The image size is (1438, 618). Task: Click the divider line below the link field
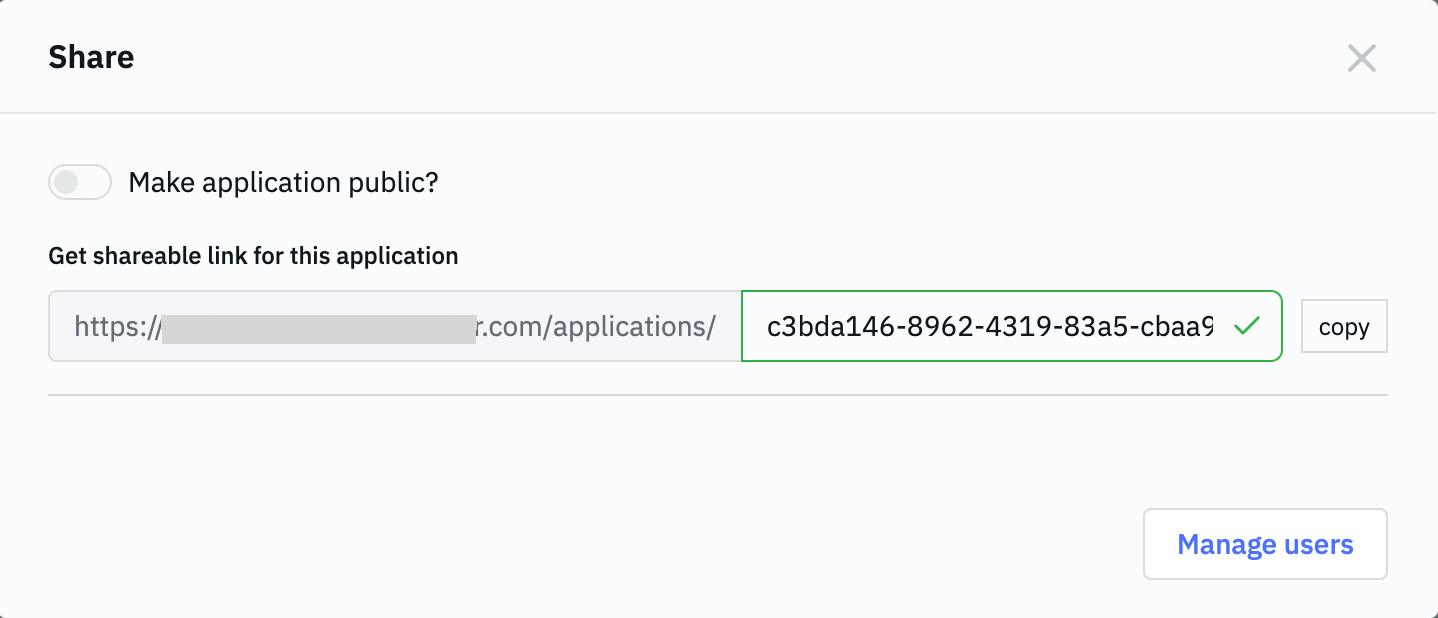pyautogui.click(x=717, y=395)
